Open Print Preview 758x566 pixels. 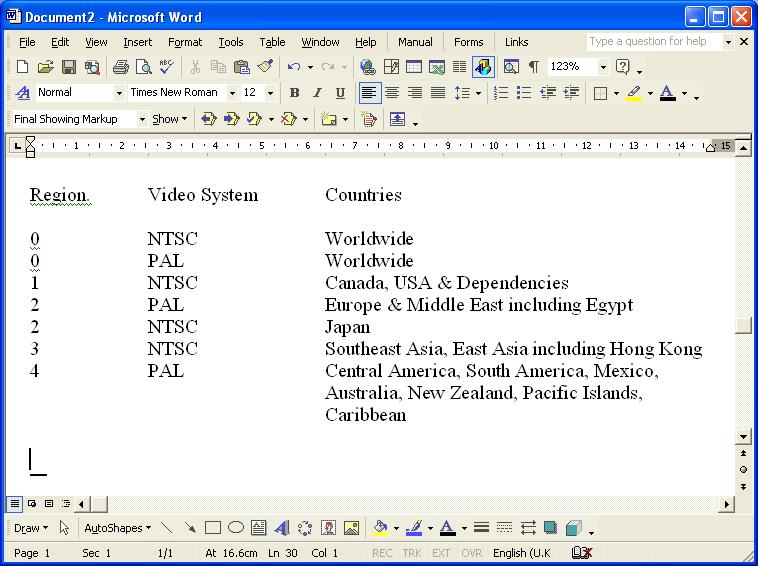tap(144, 67)
